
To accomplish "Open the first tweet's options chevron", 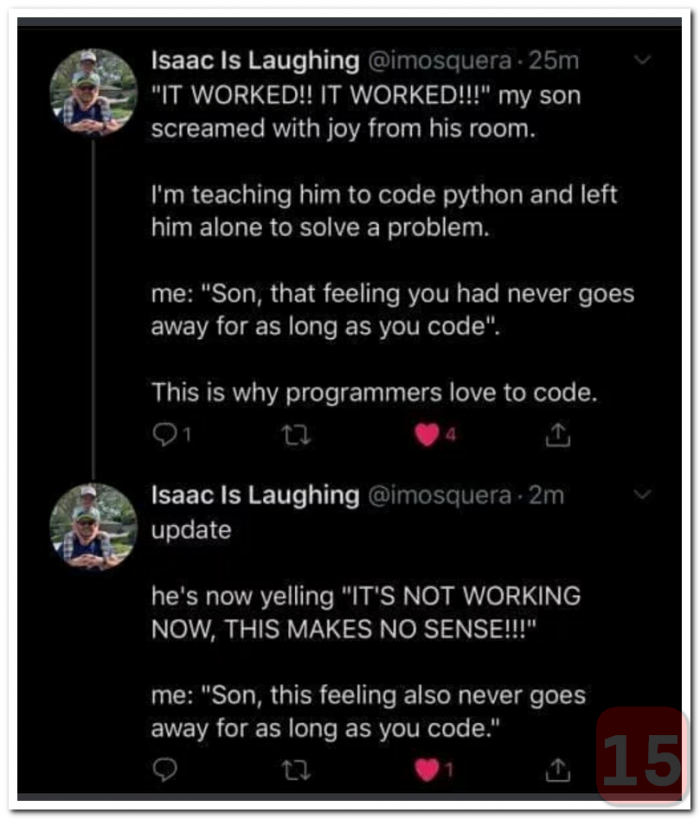I will [643, 60].
